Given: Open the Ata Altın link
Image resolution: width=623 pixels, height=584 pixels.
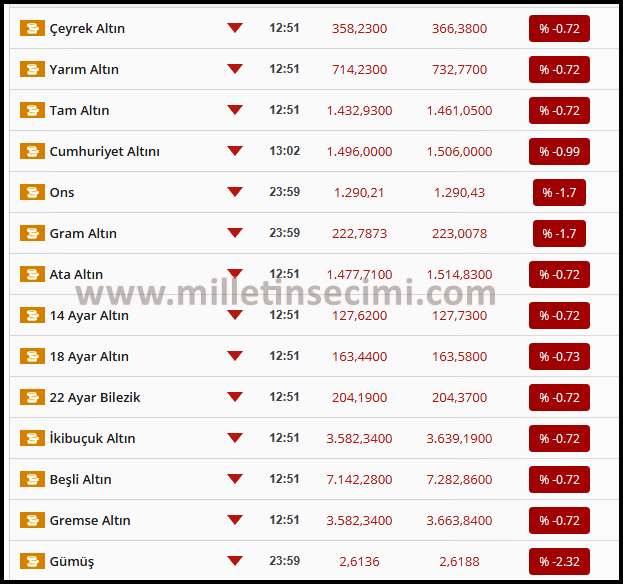Looking at the screenshot, I should pyautogui.click(x=76, y=274).
